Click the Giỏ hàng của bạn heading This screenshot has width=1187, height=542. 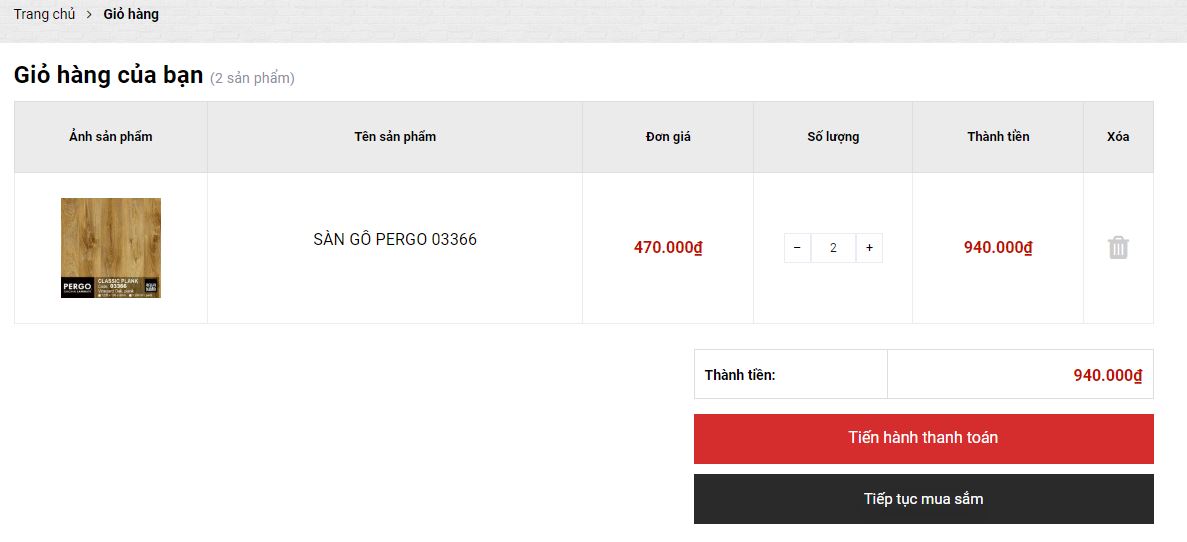click(x=108, y=76)
